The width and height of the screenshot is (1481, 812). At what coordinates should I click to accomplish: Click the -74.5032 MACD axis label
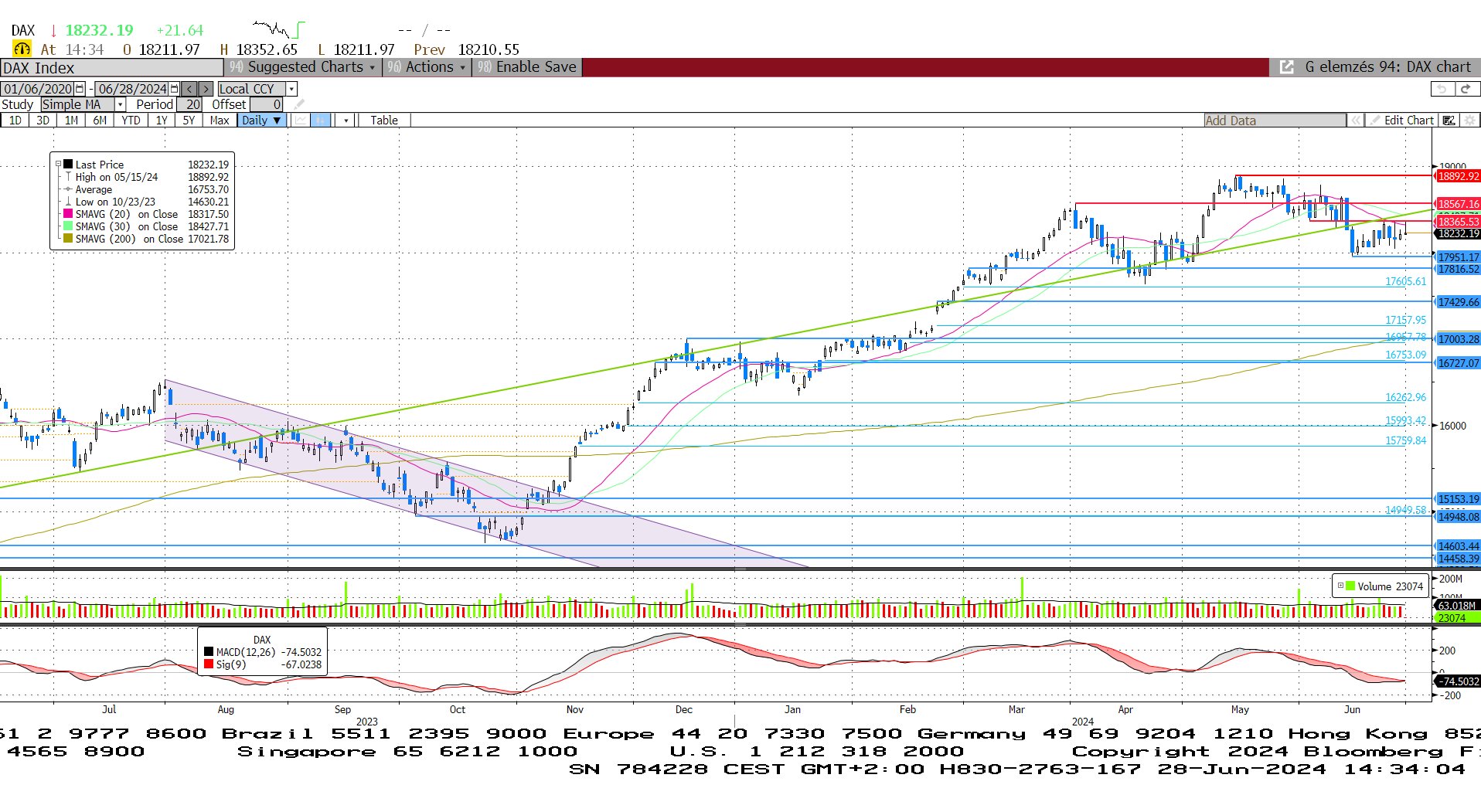(x=1458, y=681)
